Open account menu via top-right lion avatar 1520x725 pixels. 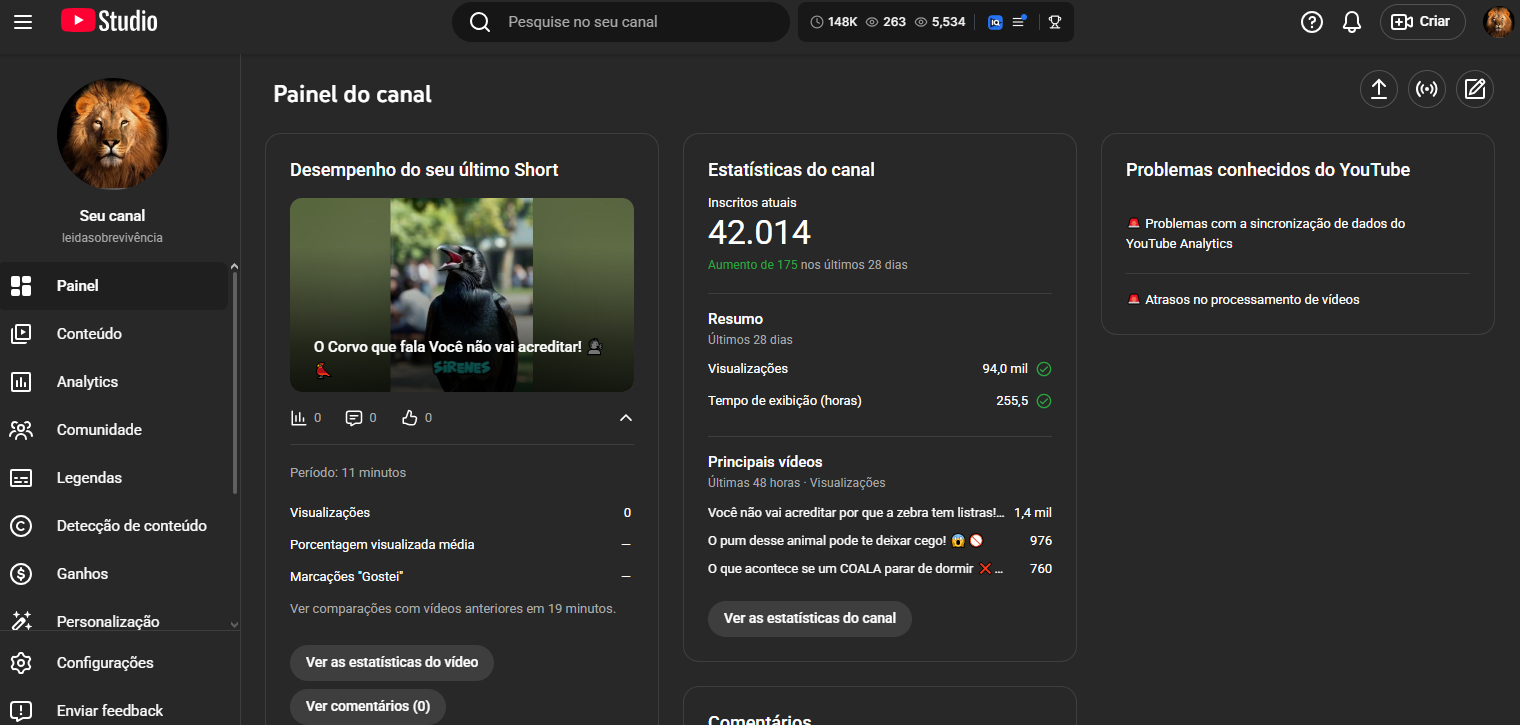[1498, 22]
